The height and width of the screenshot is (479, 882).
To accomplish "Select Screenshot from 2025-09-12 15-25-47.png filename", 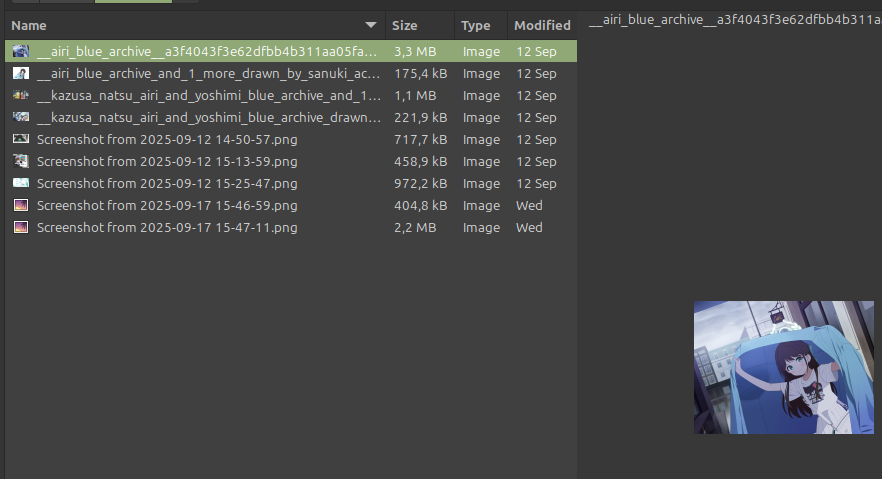I will click(167, 183).
